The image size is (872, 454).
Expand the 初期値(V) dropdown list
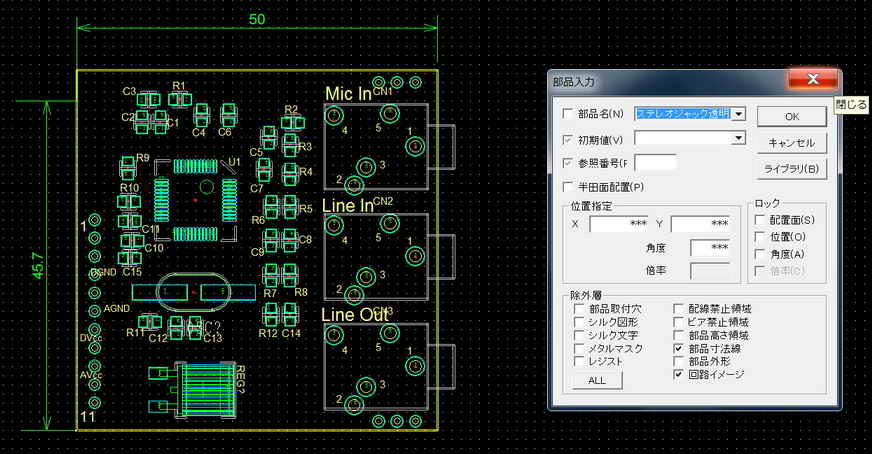[739, 138]
